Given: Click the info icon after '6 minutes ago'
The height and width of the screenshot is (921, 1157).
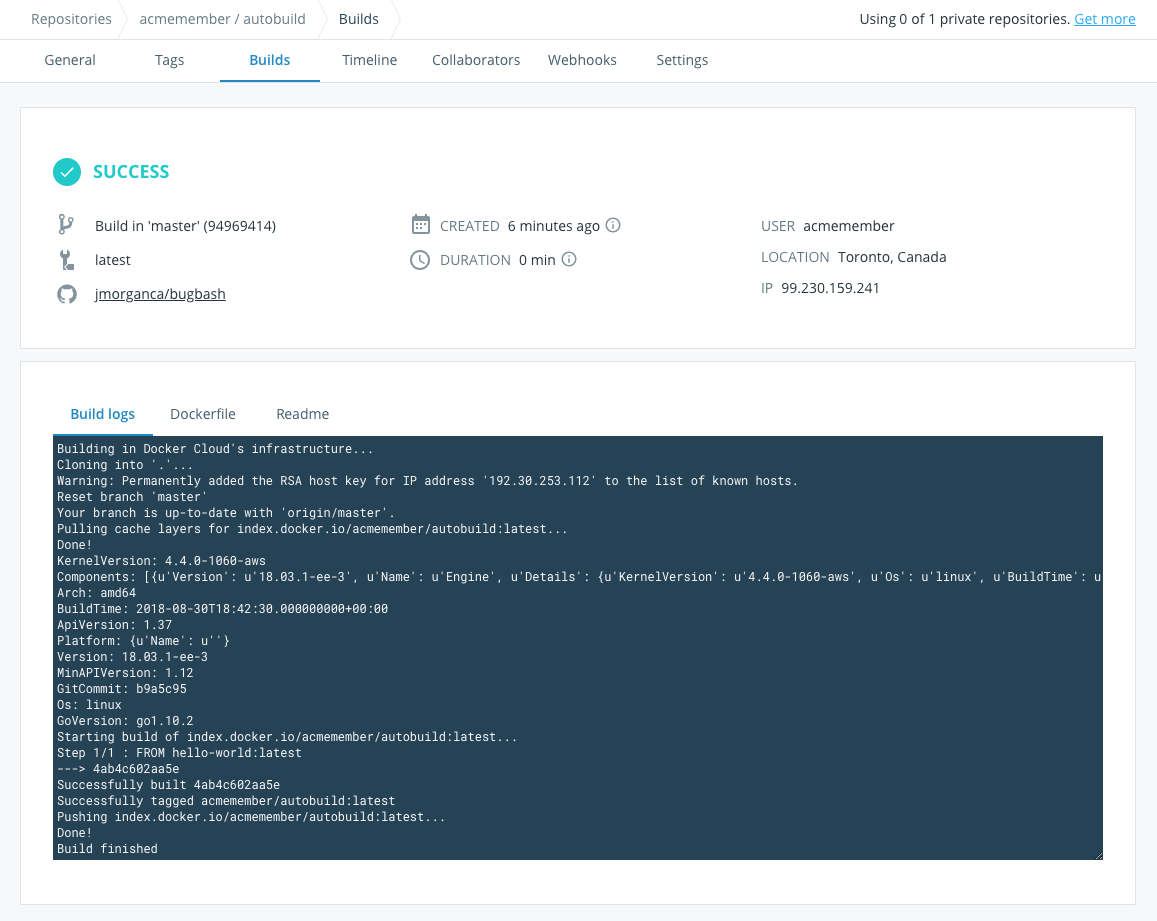Looking at the screenshot, I should (612, 225).
